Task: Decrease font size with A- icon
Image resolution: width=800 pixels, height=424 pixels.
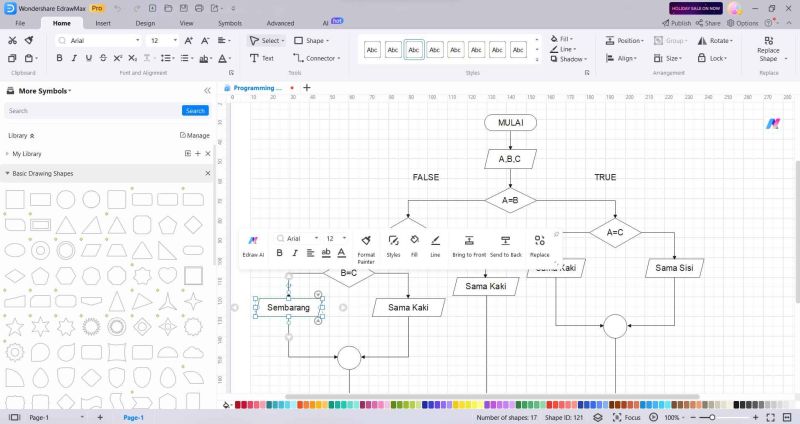Action: click(205, 40)
